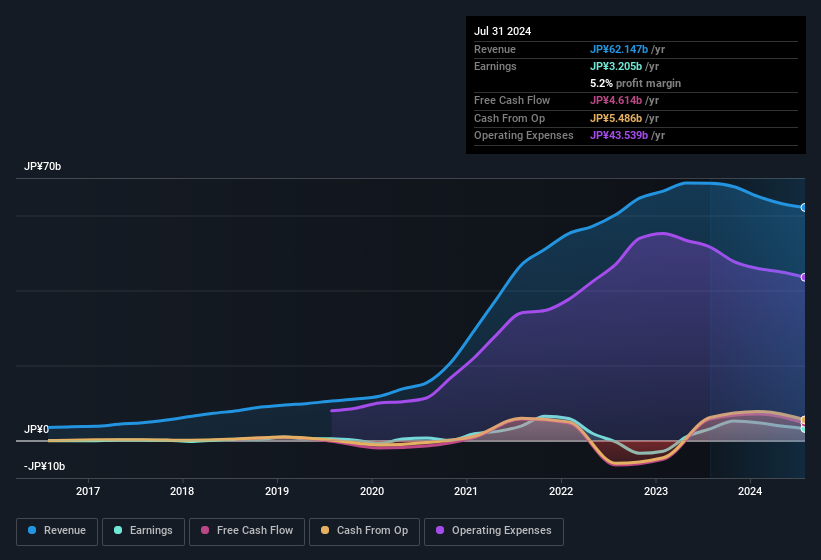
Task: Select the 2022 x-axis label
Action: point(561,491)
